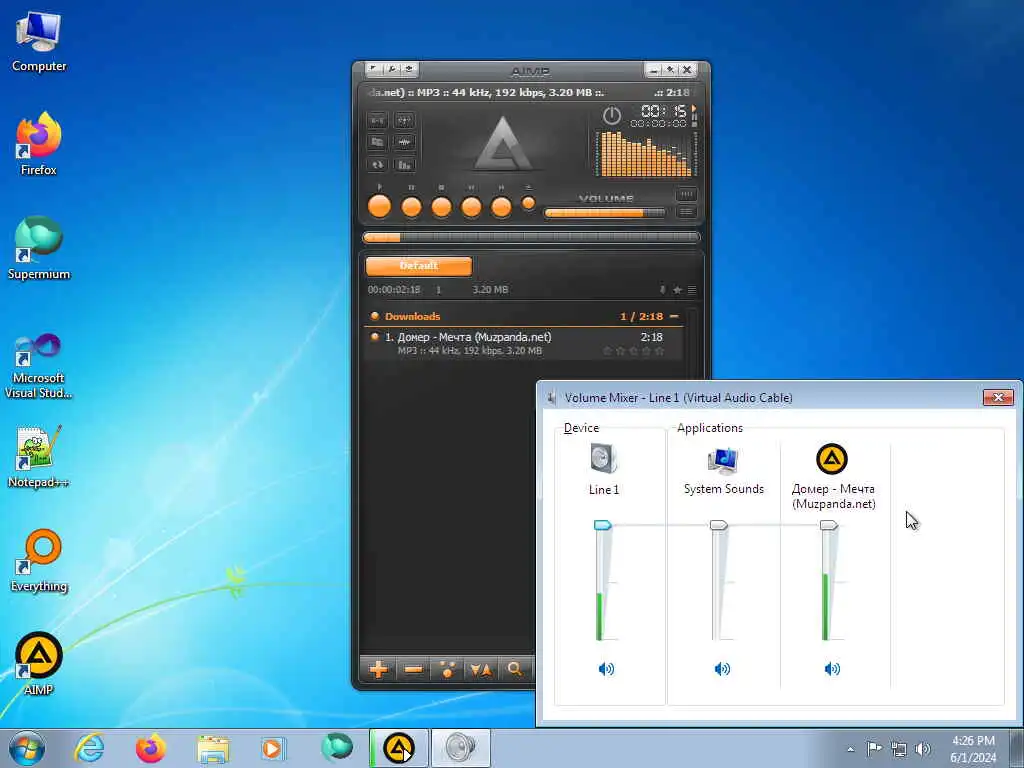The width and height of the screenshot is (1024, 768).
Task: Adjust the Line 1 device volume slider
Action: pyautogui.click(x=603, y=524)
